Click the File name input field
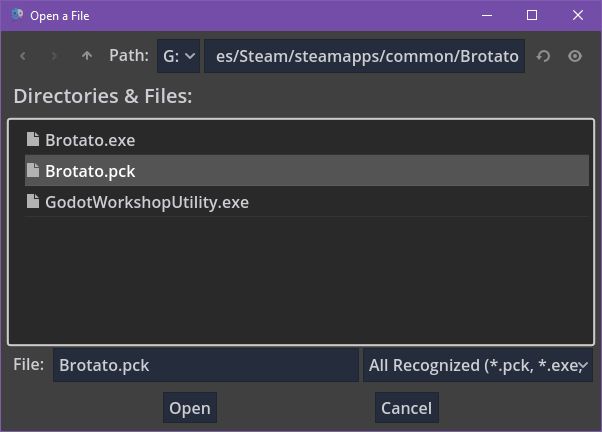This screenshot has height=432, width=602. (205, 366)
